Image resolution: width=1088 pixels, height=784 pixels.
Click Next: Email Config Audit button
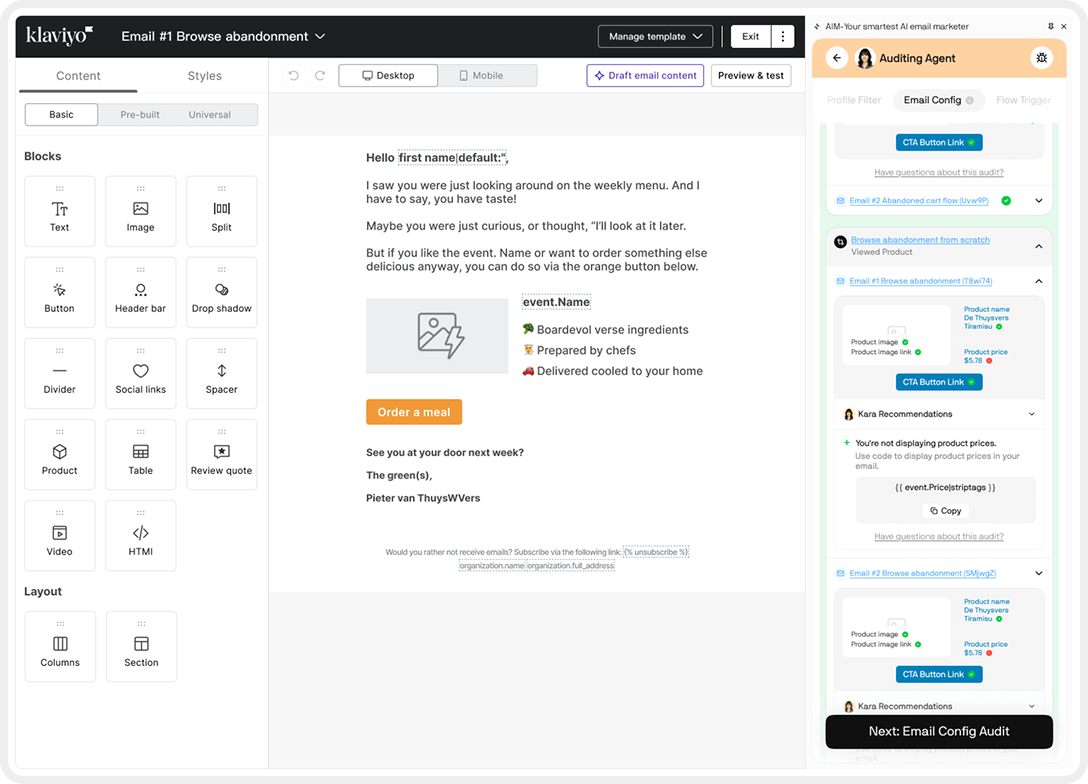[939, 731]
